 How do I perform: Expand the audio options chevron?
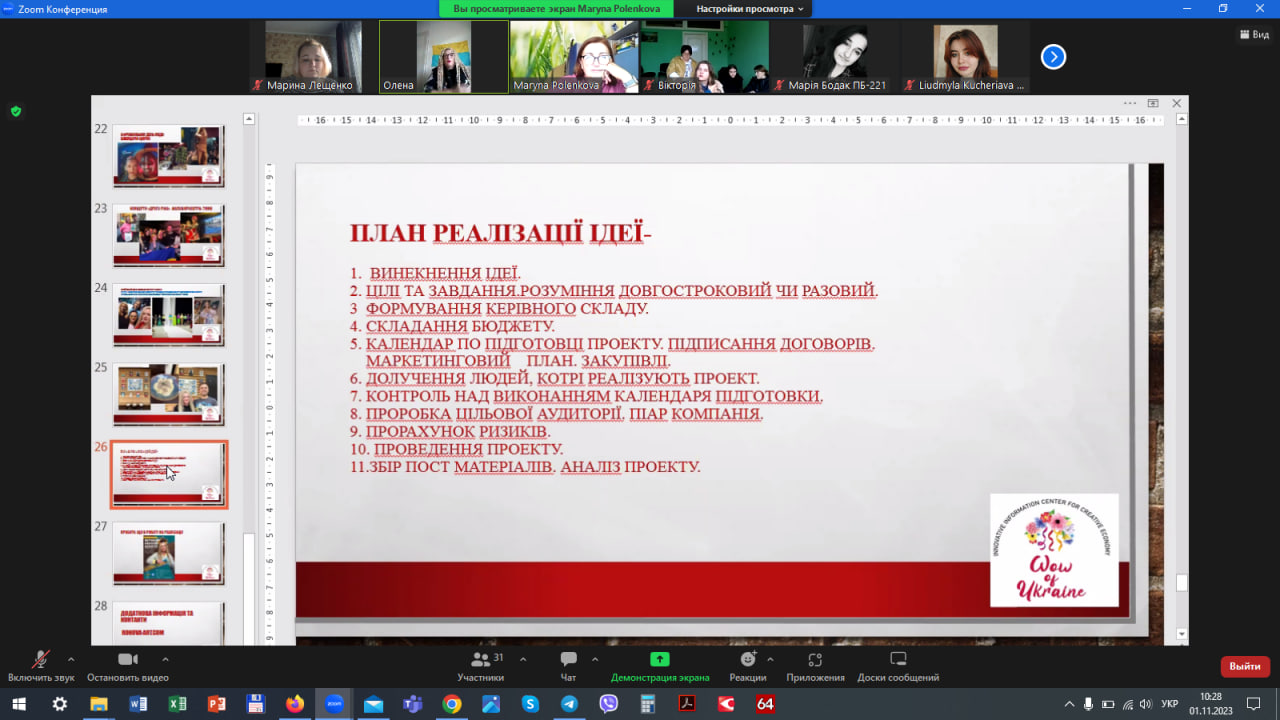71,659
